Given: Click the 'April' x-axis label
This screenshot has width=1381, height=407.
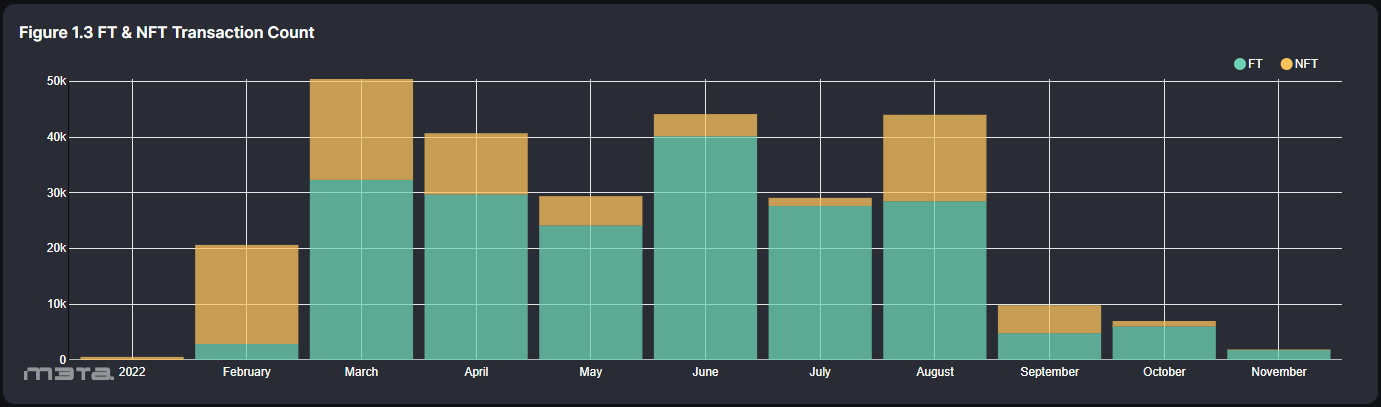Looking at the screenshot, I should tap(476, 372).
